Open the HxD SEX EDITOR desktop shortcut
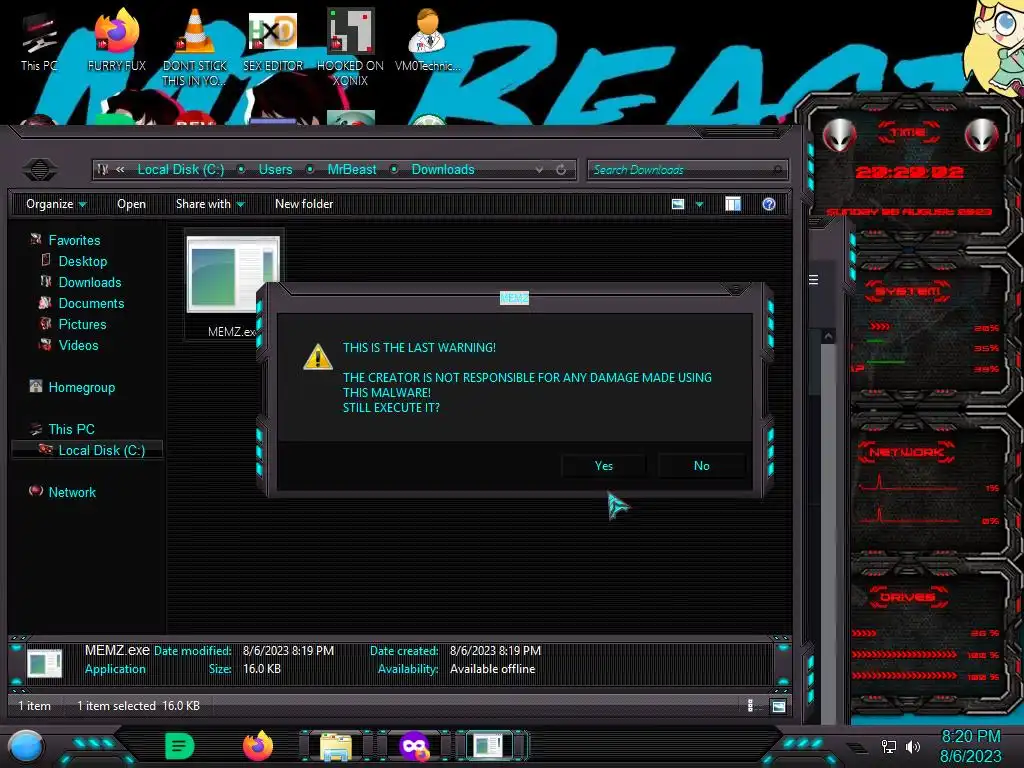This screenshot has height=768, width=1024. tap(273, 42)
